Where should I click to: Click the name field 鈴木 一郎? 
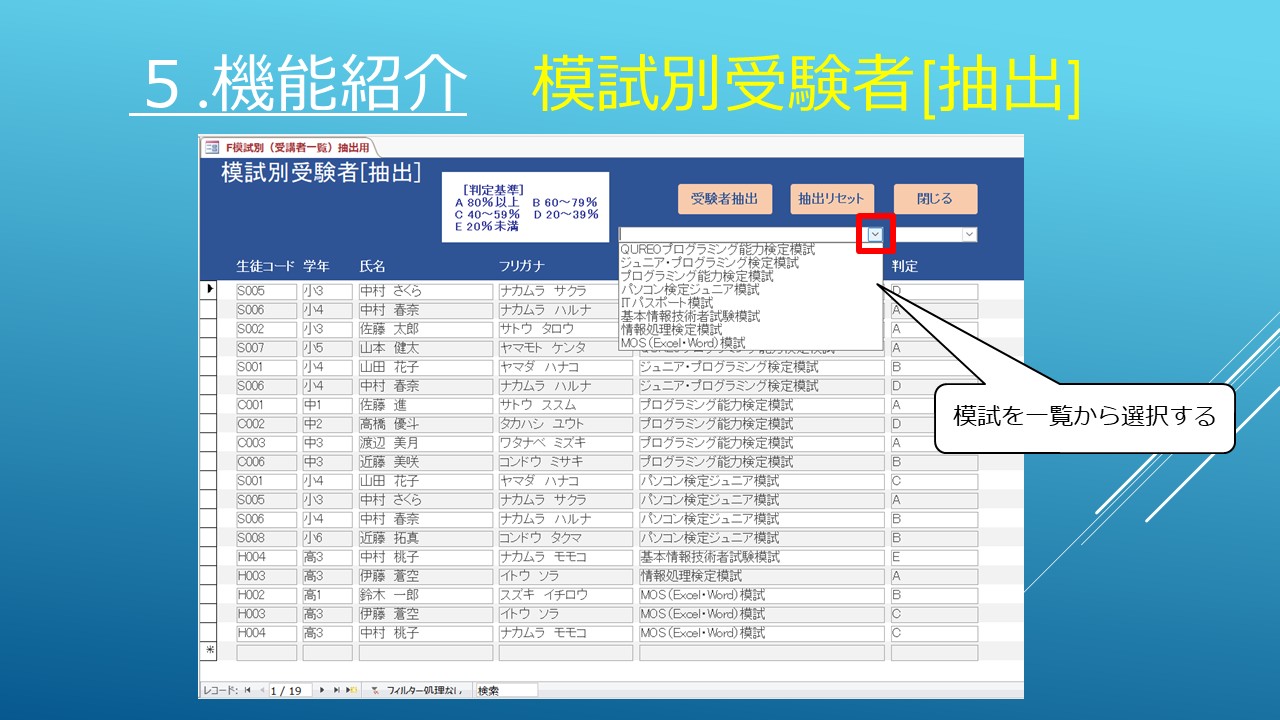click(425, 595)
